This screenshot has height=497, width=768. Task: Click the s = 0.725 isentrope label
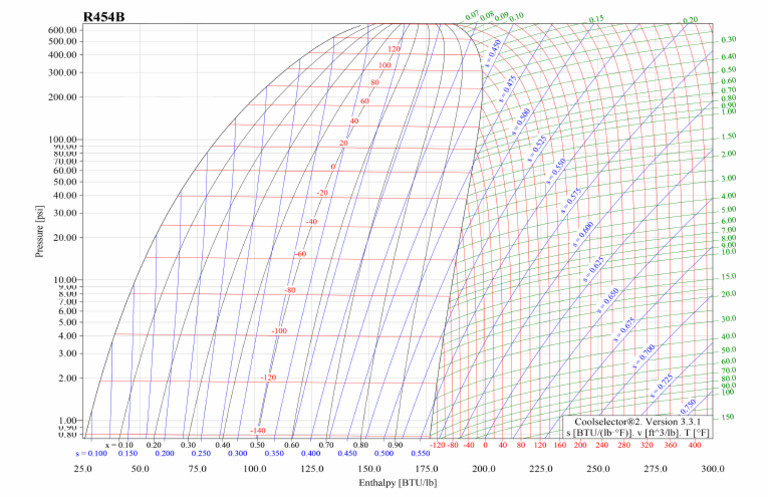(662, 385)
